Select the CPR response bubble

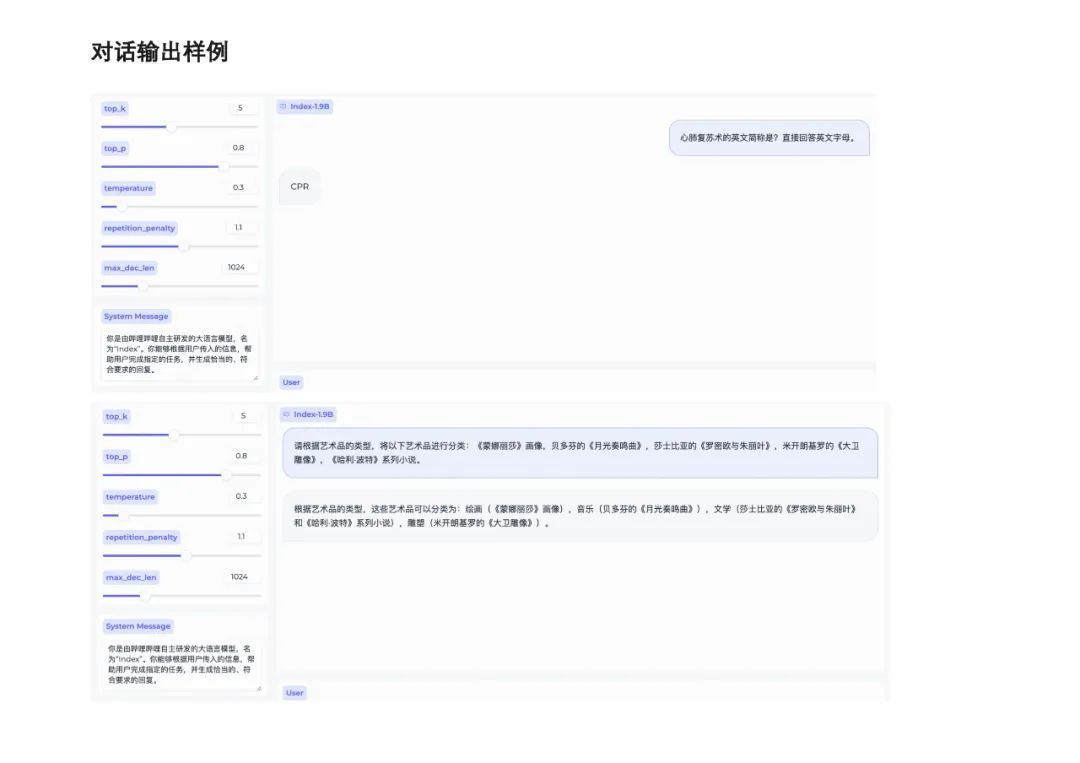click(x=299, y=186)
